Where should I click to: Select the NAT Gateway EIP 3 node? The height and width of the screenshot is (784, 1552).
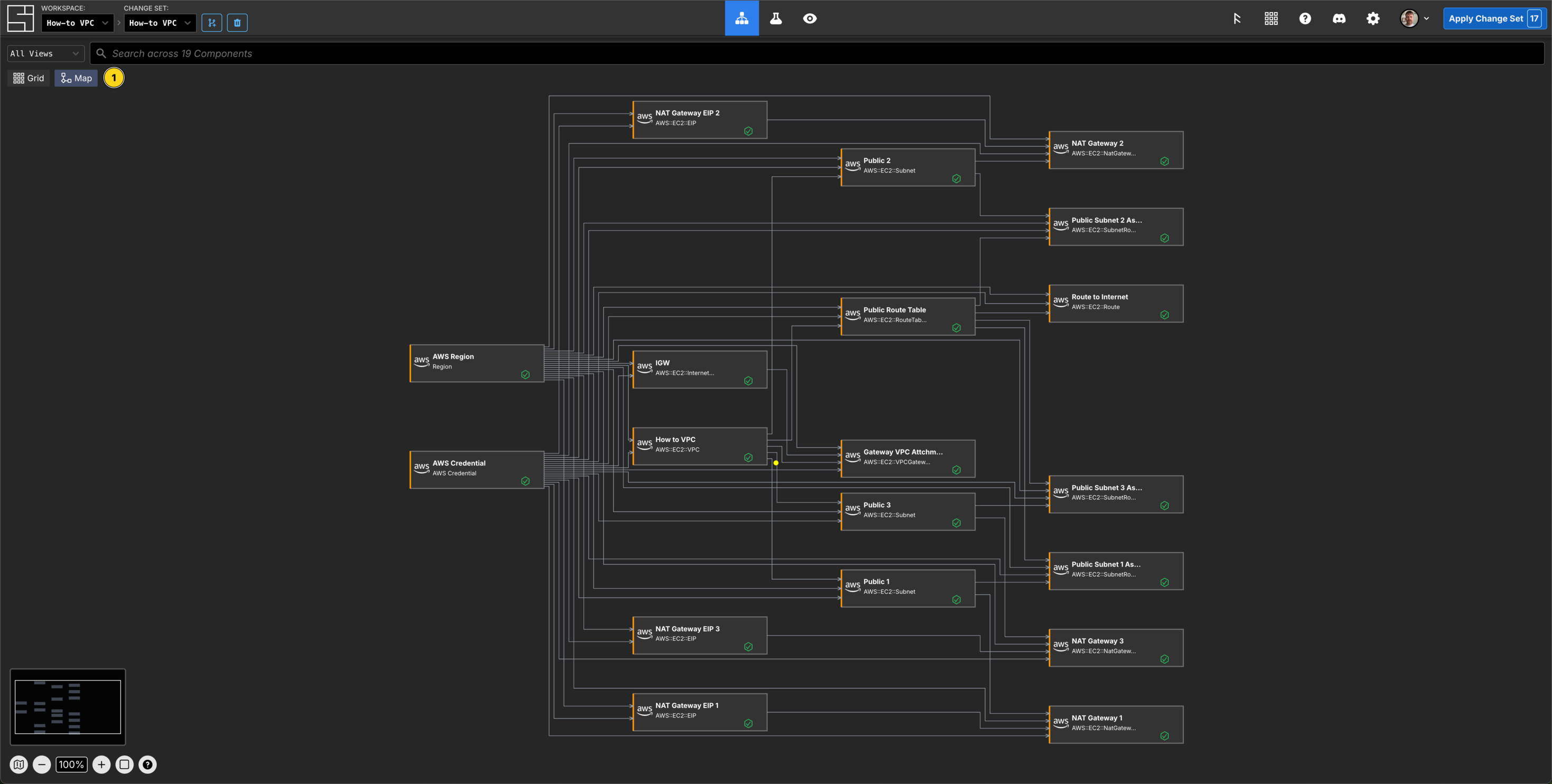tap(700, 635)
